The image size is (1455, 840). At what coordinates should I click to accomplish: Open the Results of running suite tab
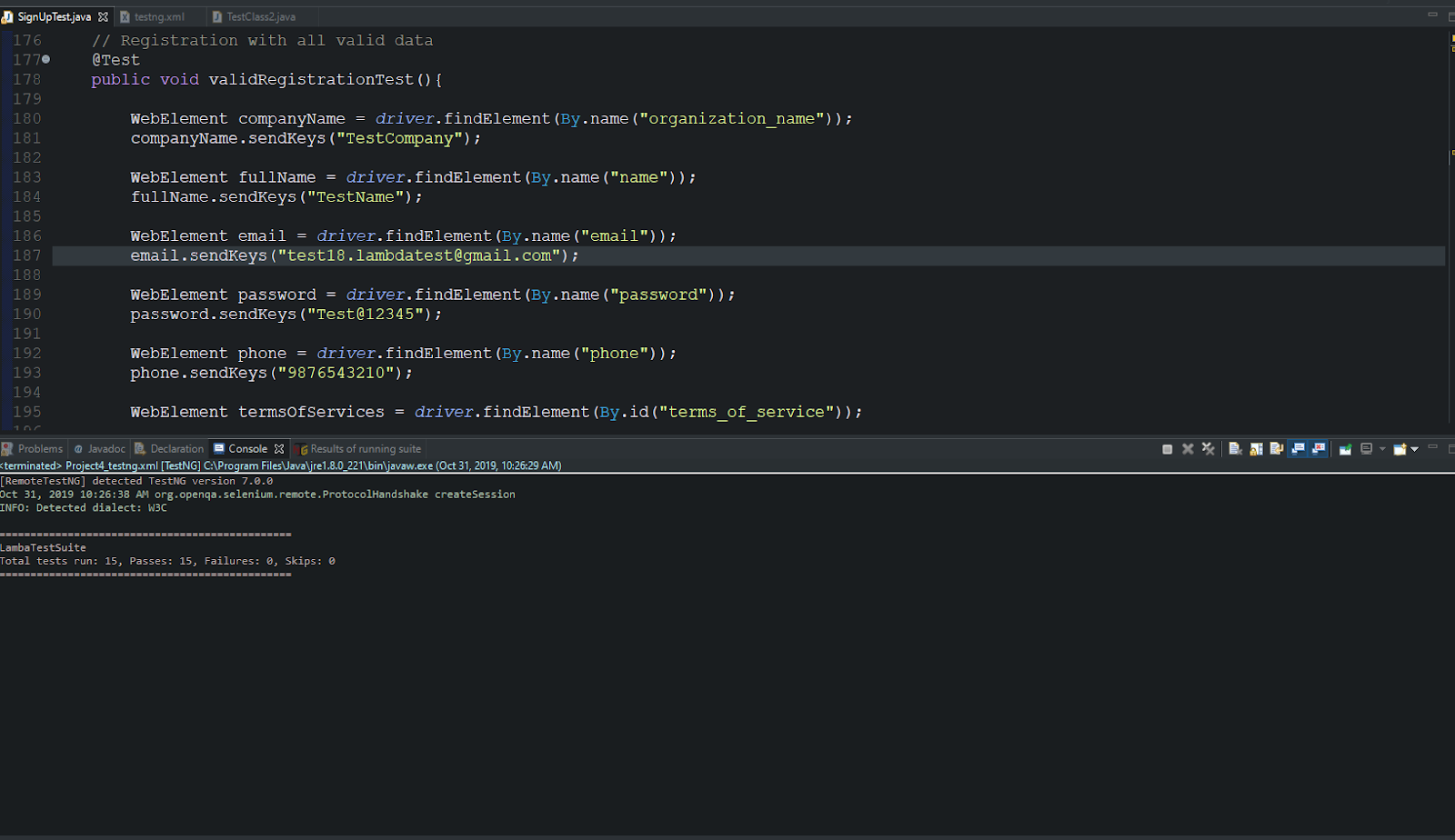358,449
